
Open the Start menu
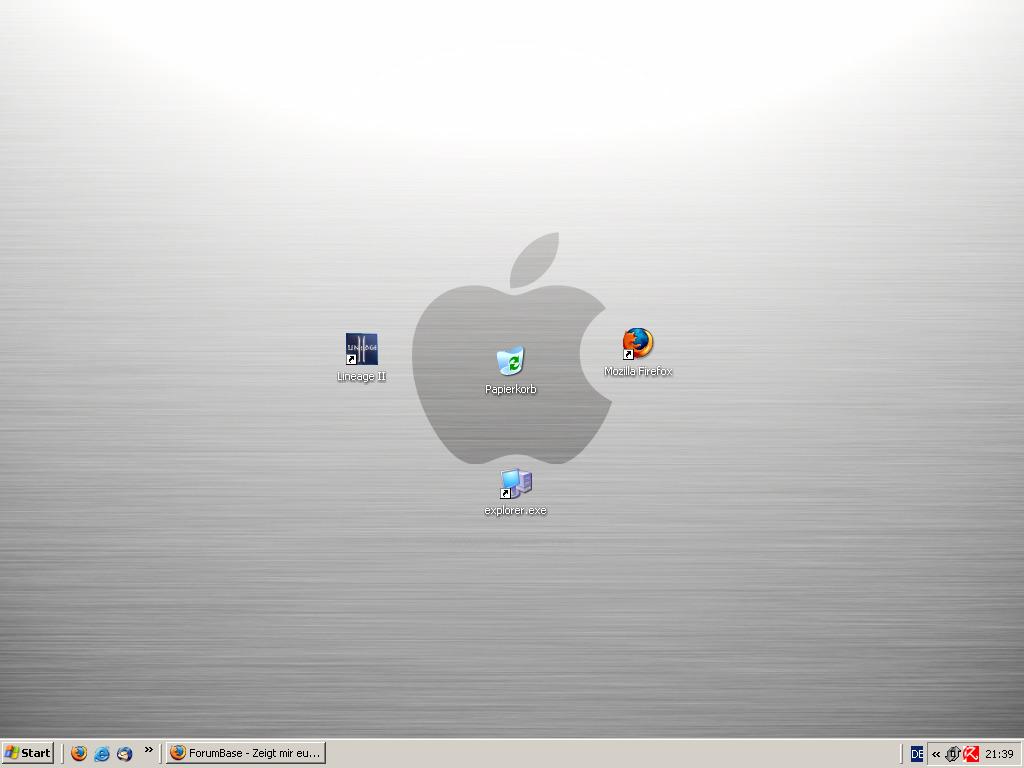pyautogui.click(x=27, y=753)
